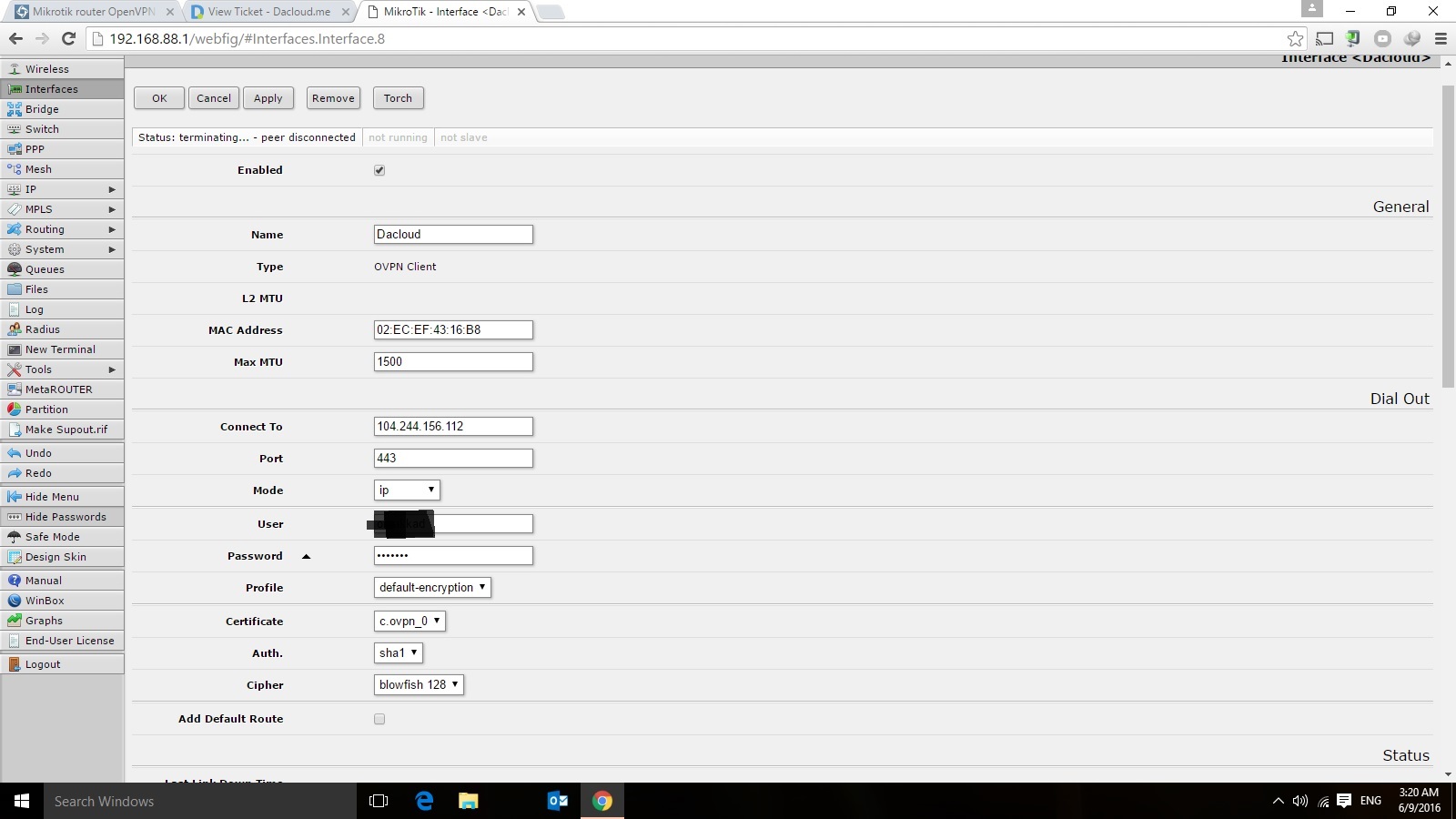1456x819 pixels.
Task: Click the Search Windows box
Action: (200, 801)
